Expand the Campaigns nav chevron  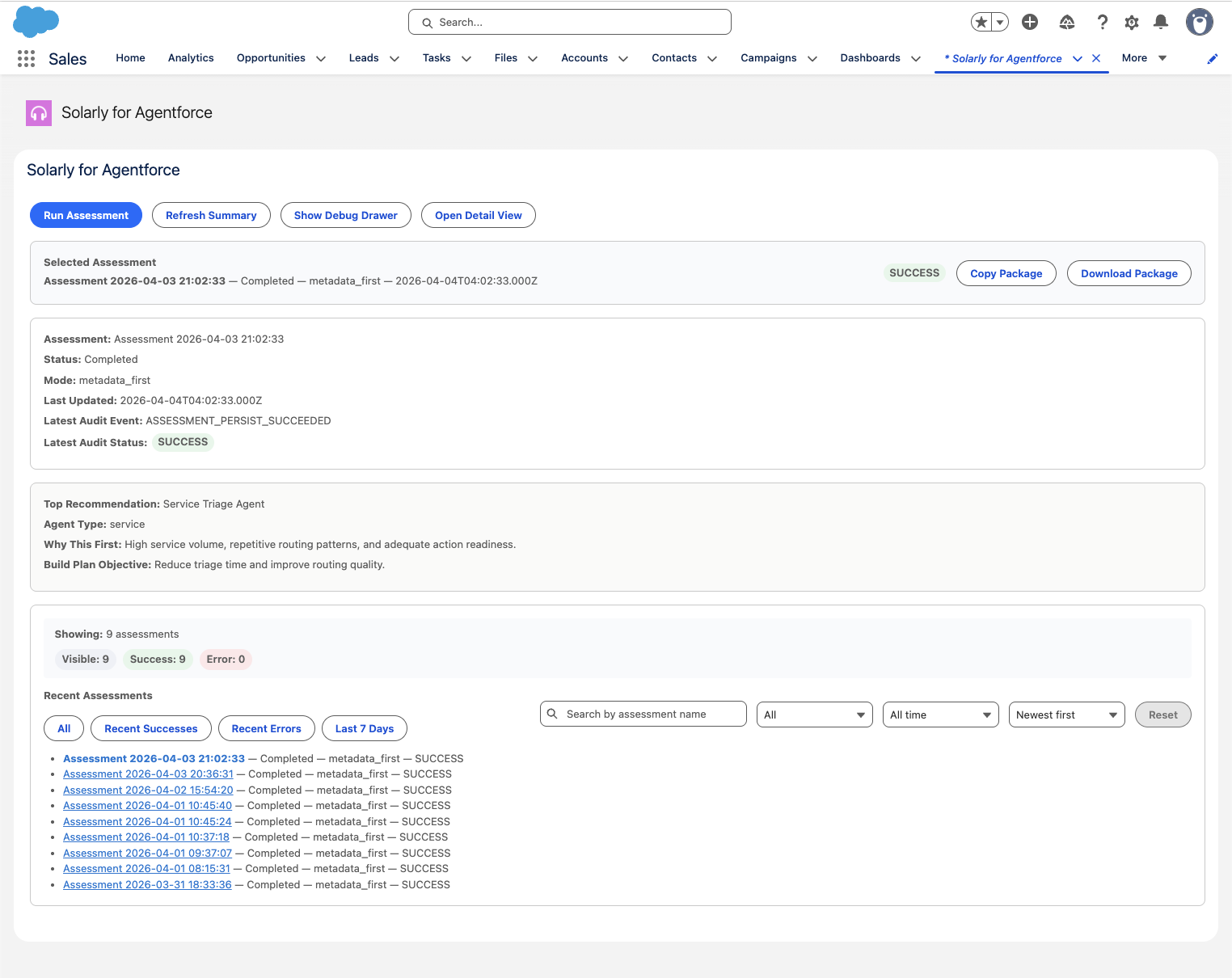pyautogui.click(x=812, y=59)
